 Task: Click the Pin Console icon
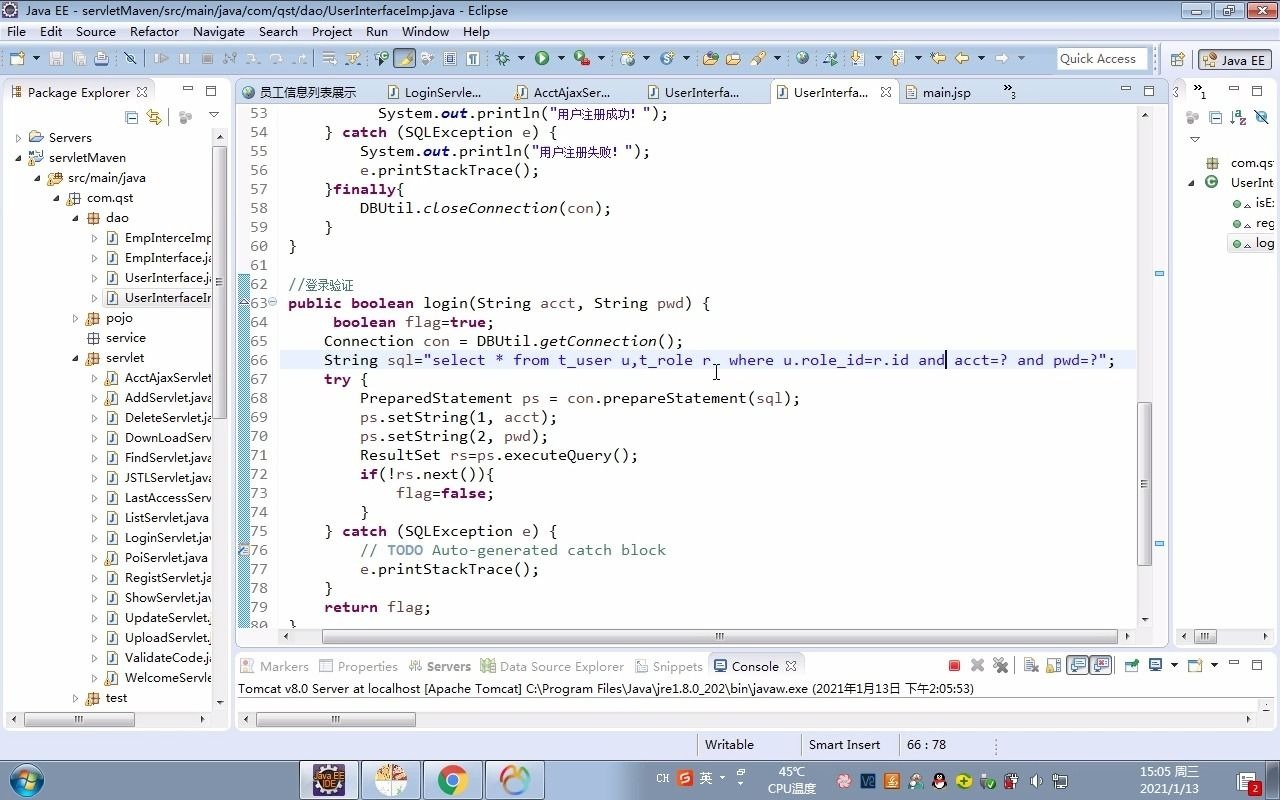pos(1132,665)
